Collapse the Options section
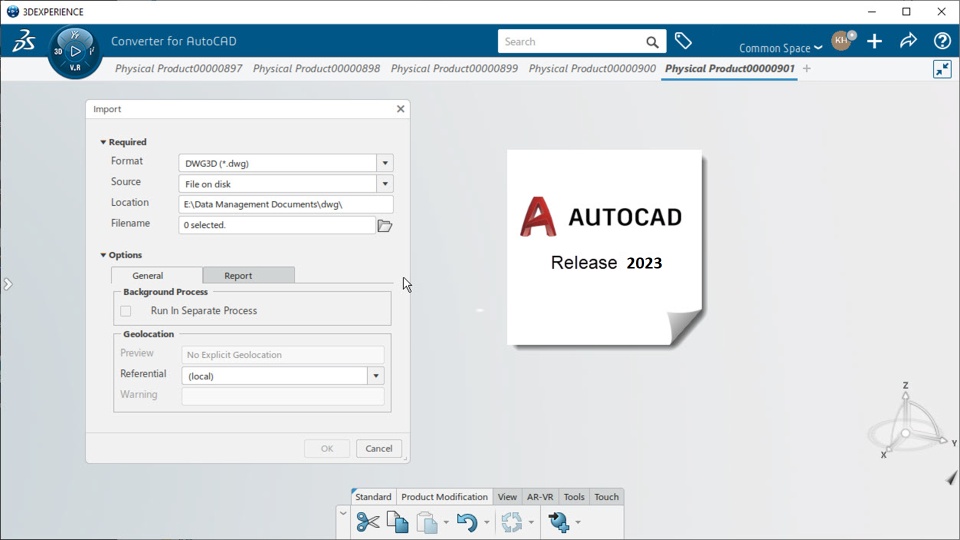 tap(103, 255)
